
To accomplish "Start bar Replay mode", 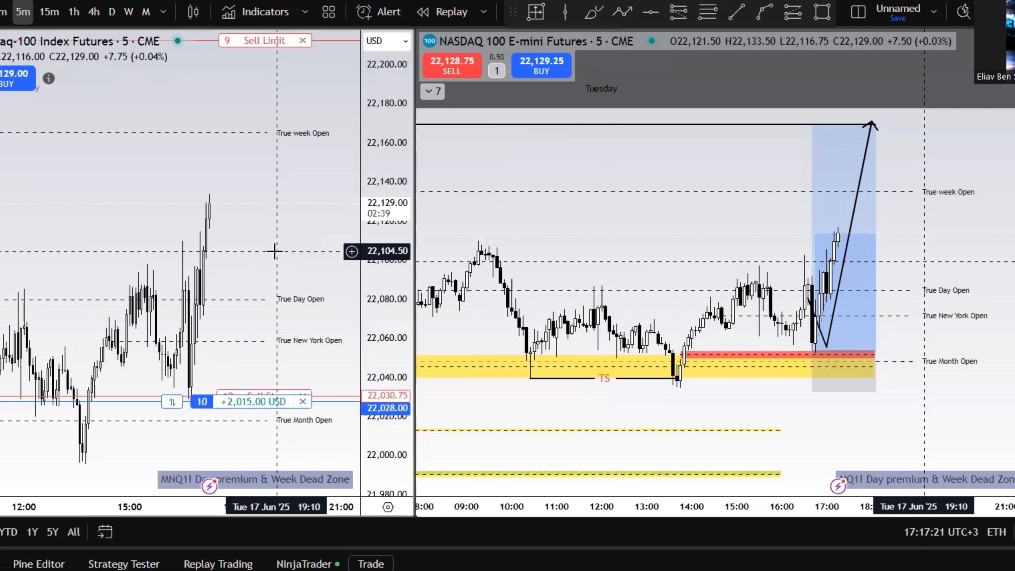I will tap(442, 12).
